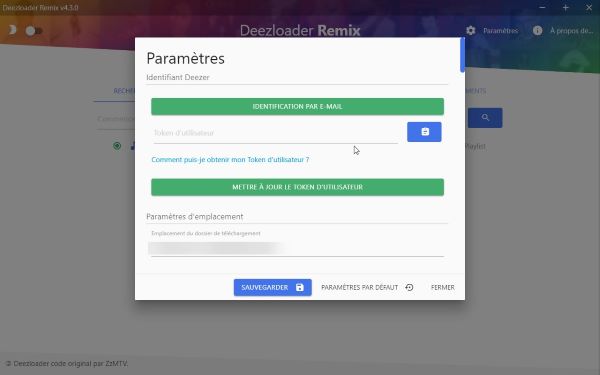Viewport: 600px width, 375px height.
Task: Select the Recherche tab behind dialog
Action: [x=124, y=91]
